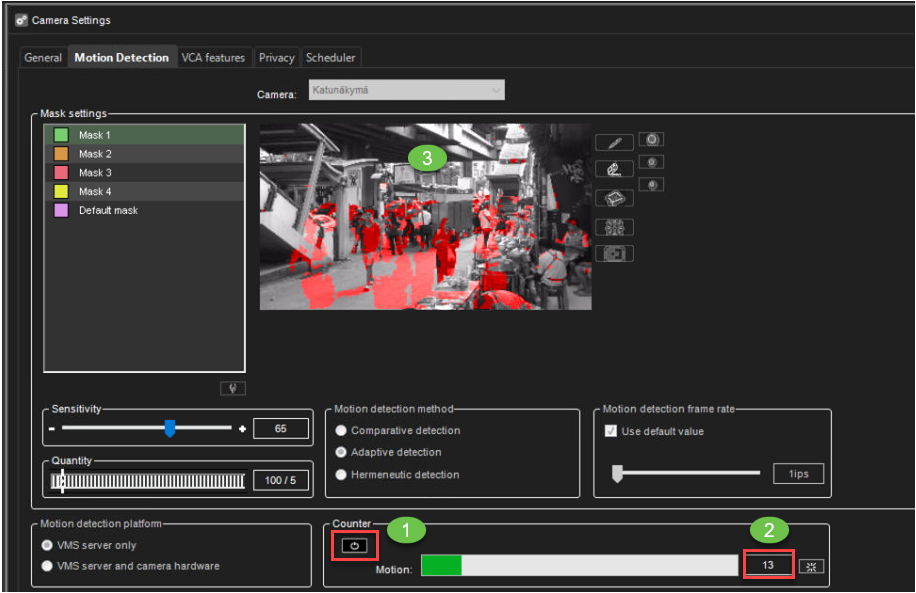The image size is (916, 593).
Task: Click the Sensitivity value field showing 65
Action: point(280,429)
